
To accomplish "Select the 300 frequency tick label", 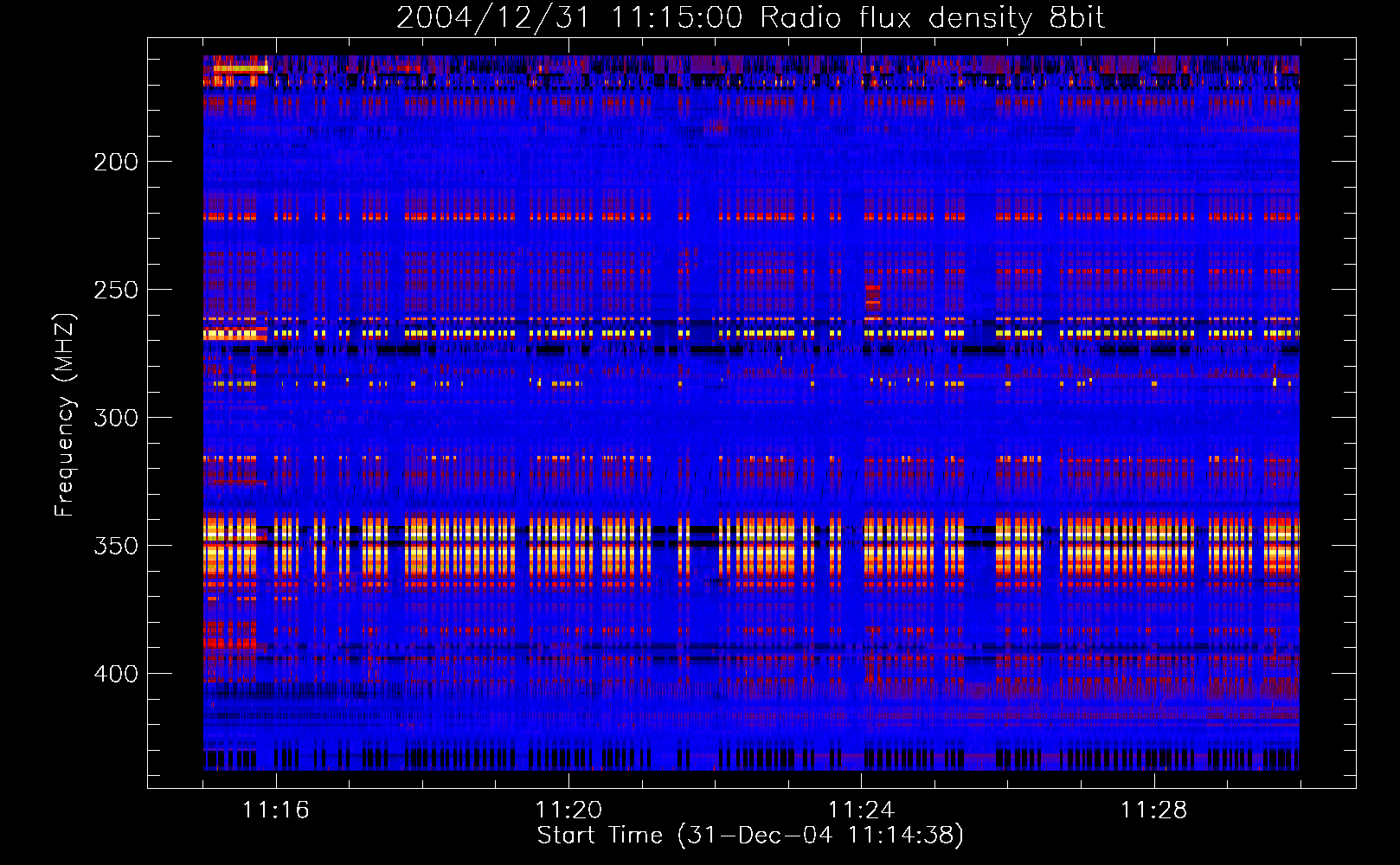I will [x=116, y=418].
